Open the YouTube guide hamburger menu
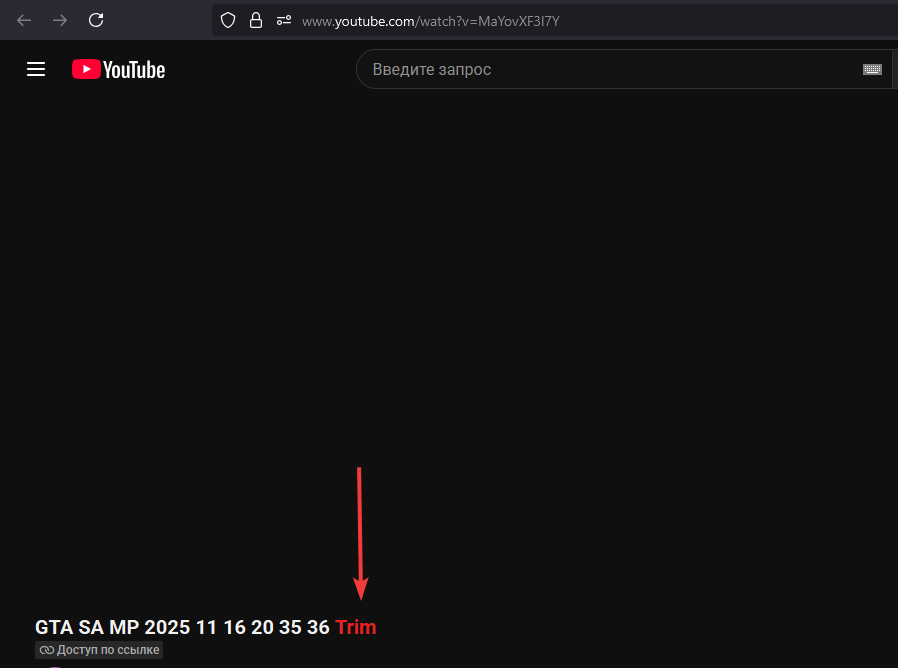 click(x=36, y=69)
